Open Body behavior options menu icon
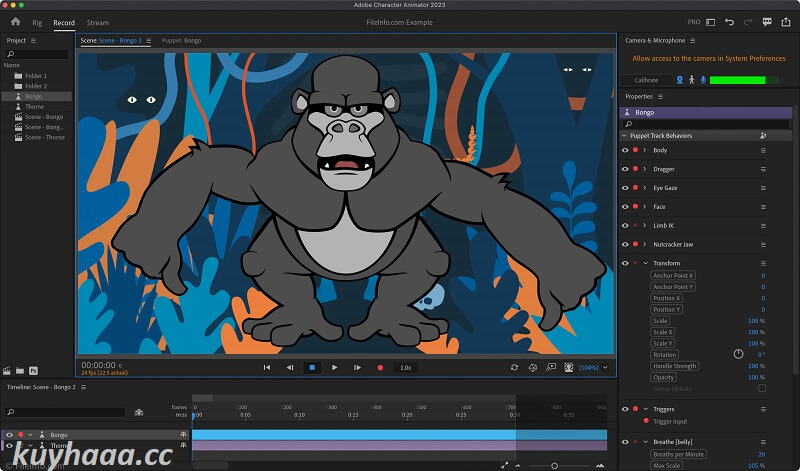This screenshot has height=471, width=800. [x=763, y=151]
